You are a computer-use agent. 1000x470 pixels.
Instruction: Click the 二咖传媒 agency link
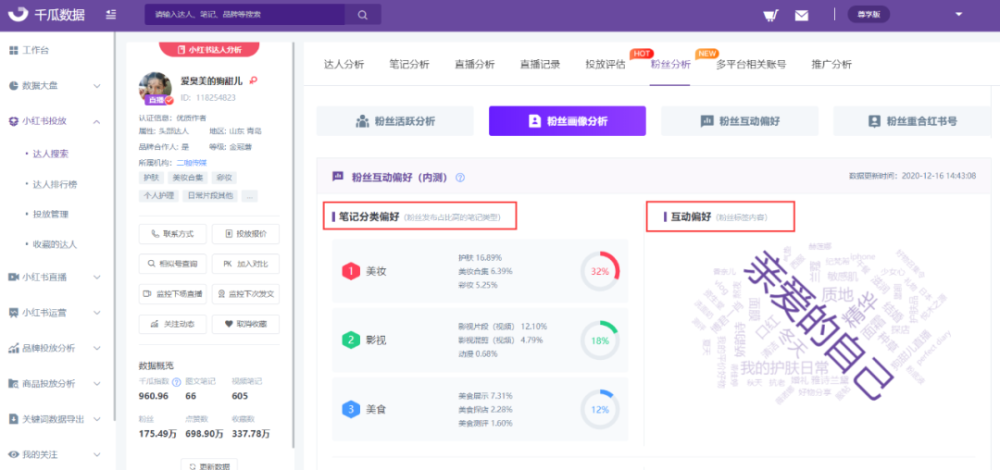click(192, 161)
